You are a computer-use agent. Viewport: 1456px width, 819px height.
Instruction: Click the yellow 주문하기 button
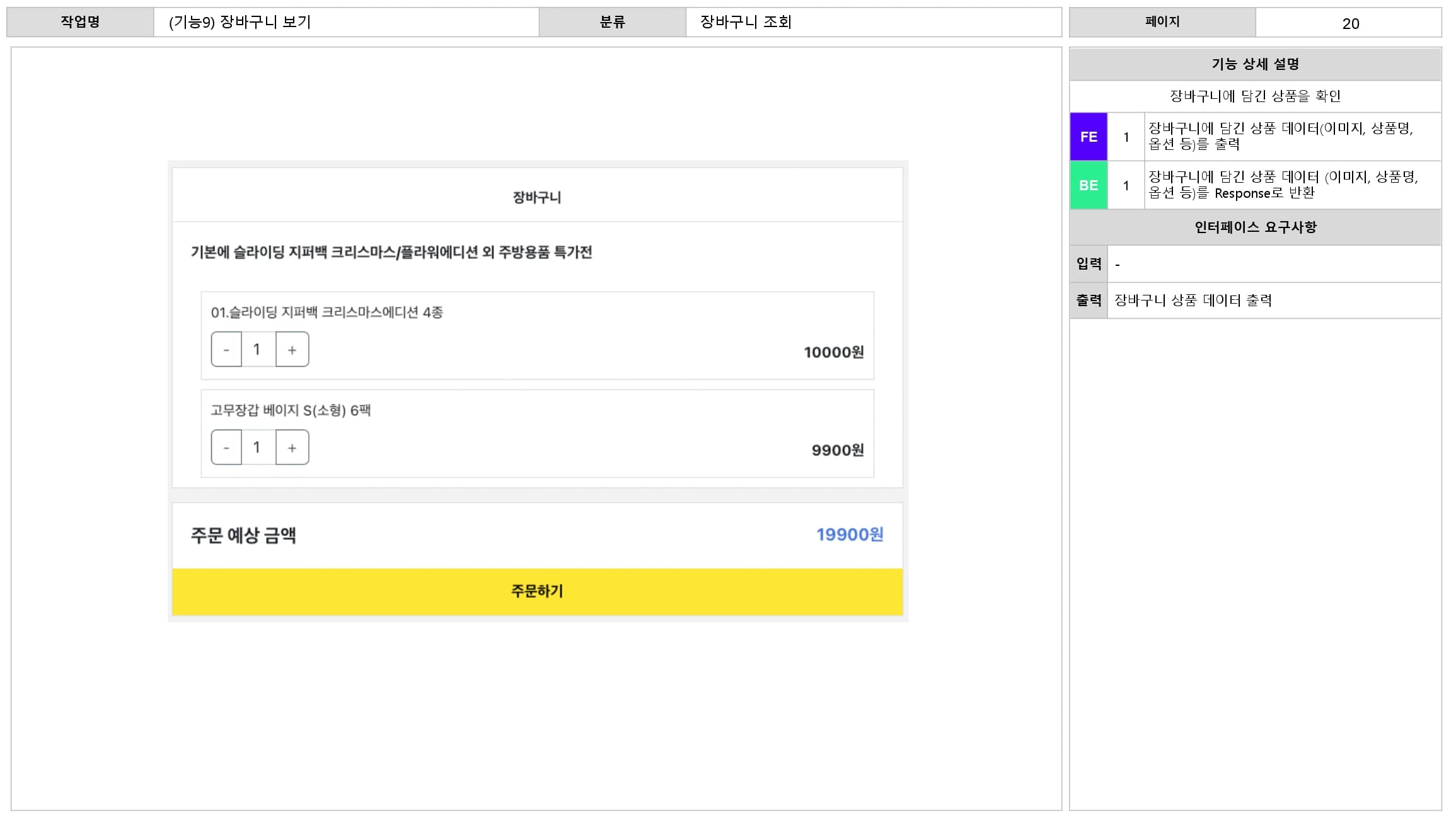tap(537, 592)
